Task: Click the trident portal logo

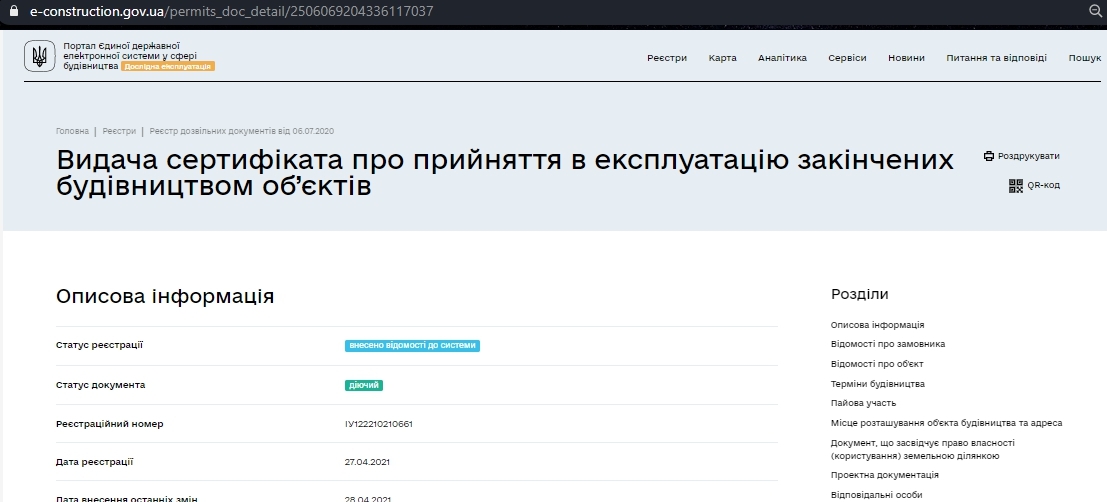Action: 40,56
